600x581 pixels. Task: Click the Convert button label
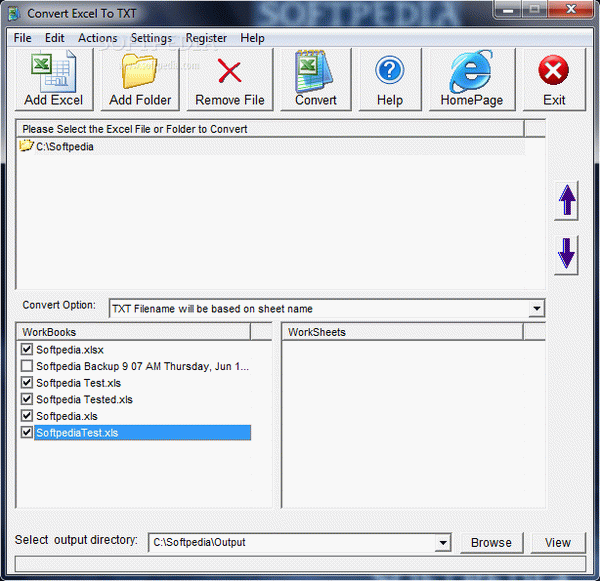click(316, 100)
